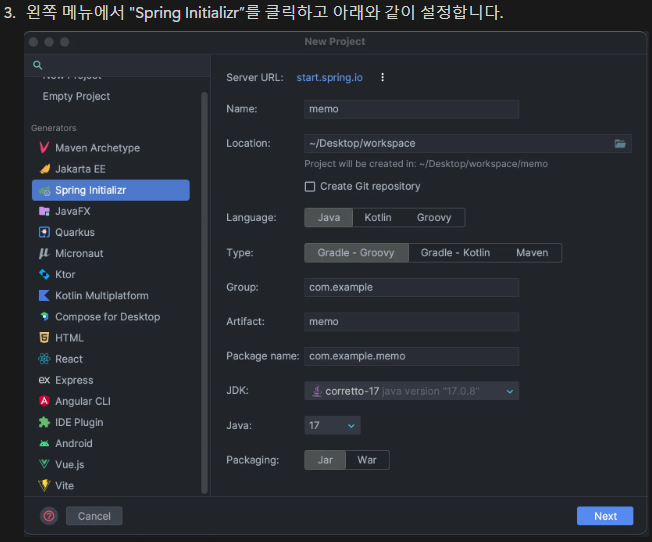652x542 pixels.
Task: Choose Gradle - Kotlin build type
Action: coord(455,253)
